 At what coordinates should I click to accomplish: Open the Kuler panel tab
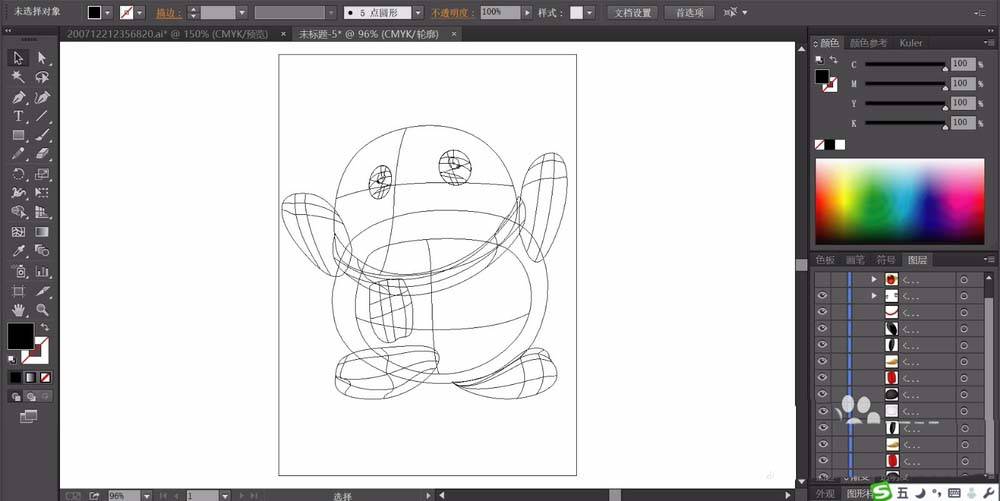911,43
